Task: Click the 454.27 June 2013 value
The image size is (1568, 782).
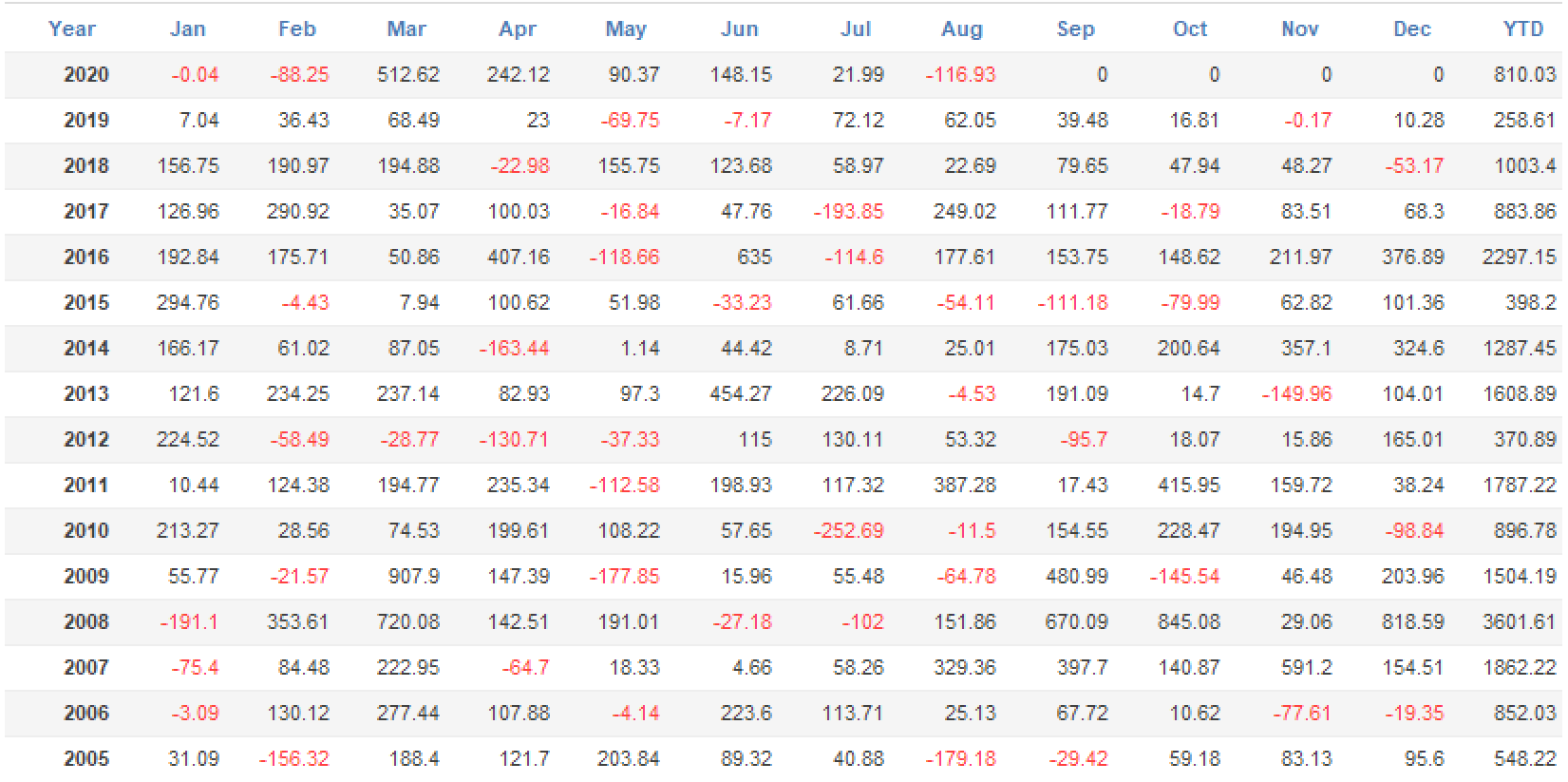Action: (x=741, y=394)
